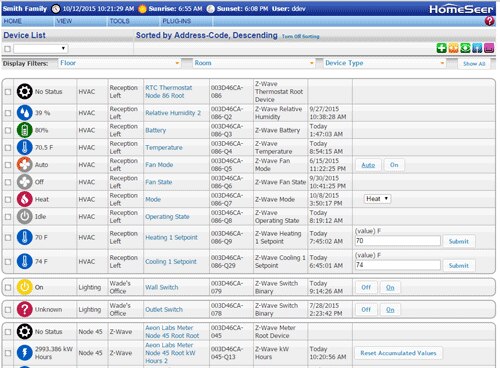Open the TOOLS menu
The image size is (500, 368).
pos(119,21)
